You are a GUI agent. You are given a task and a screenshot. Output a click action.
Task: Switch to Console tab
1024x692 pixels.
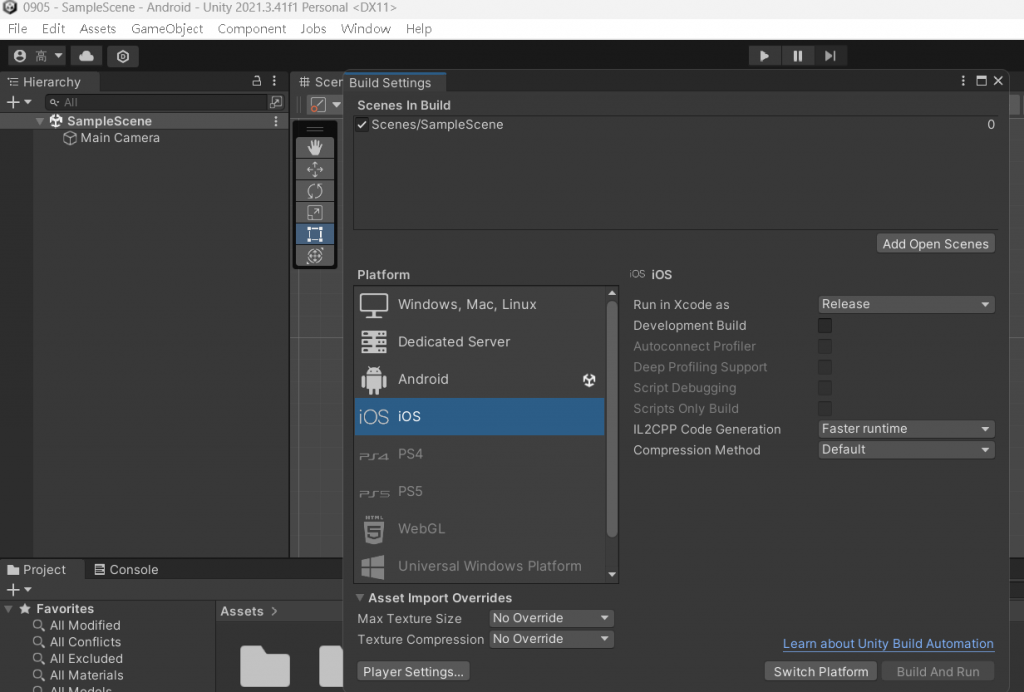(x=126, y=569)
